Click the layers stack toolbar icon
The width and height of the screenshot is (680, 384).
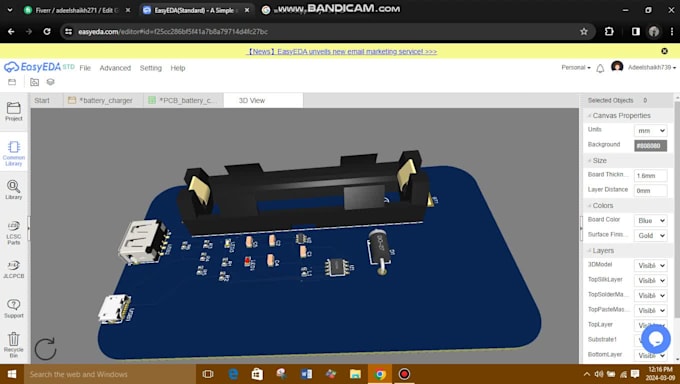click(x=50, y=82)
